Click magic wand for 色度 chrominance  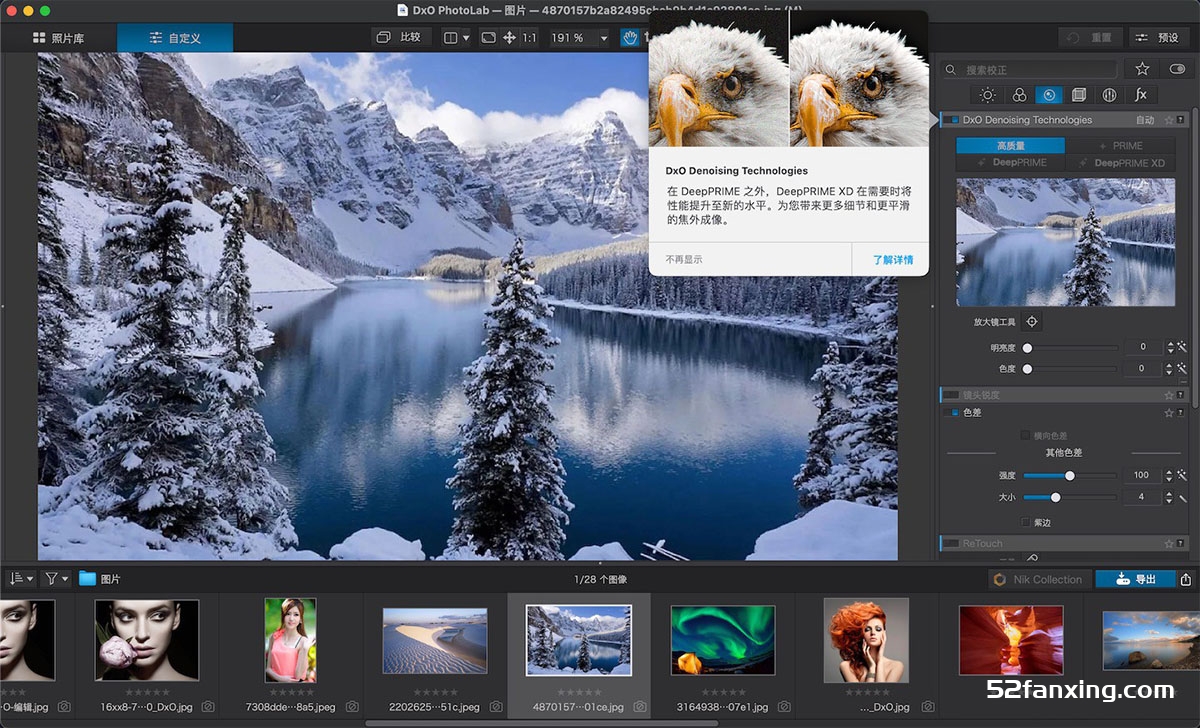pyautogui.click(x=1182, y=369)
